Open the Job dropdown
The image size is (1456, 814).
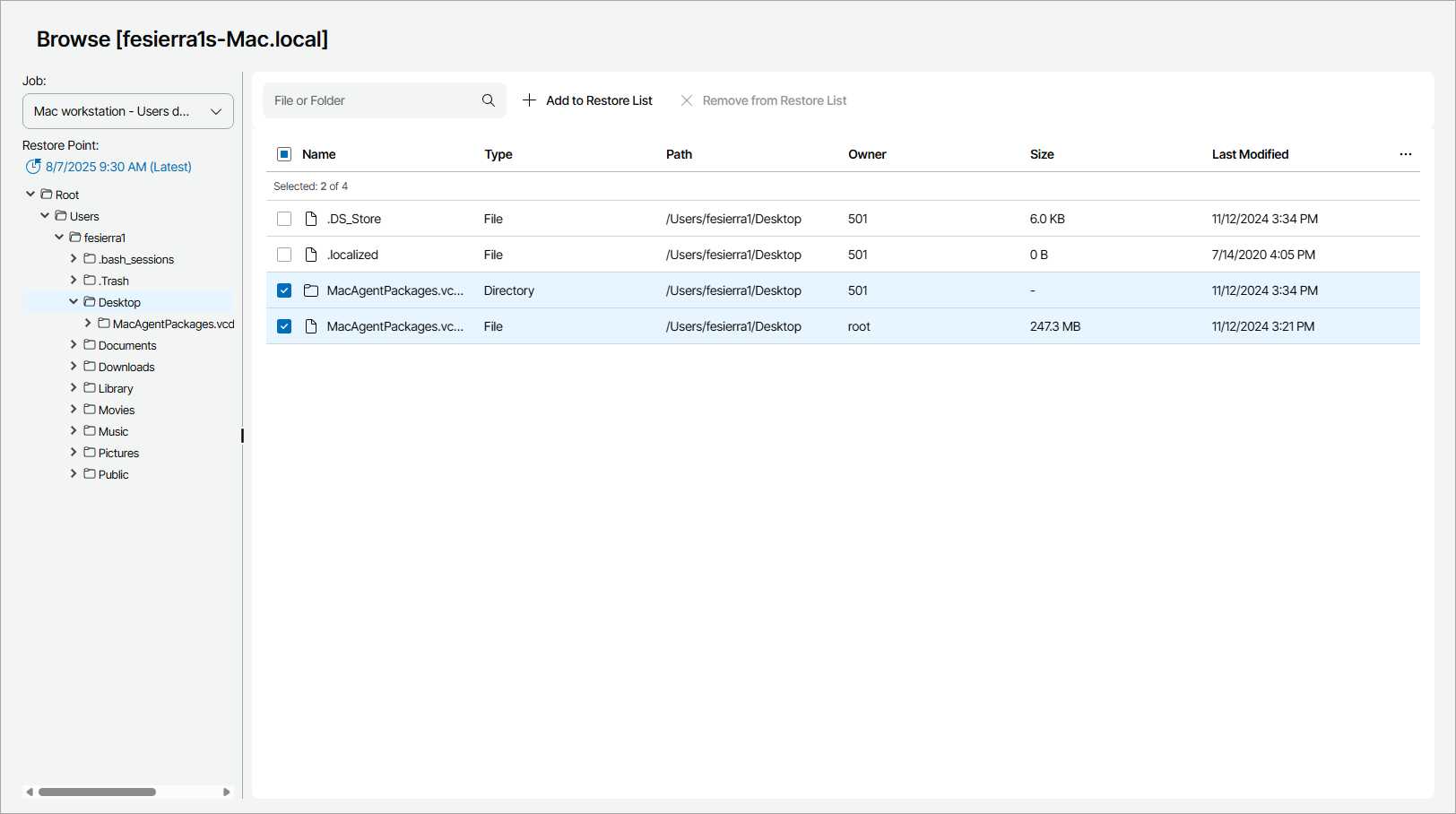coord(127,111)
